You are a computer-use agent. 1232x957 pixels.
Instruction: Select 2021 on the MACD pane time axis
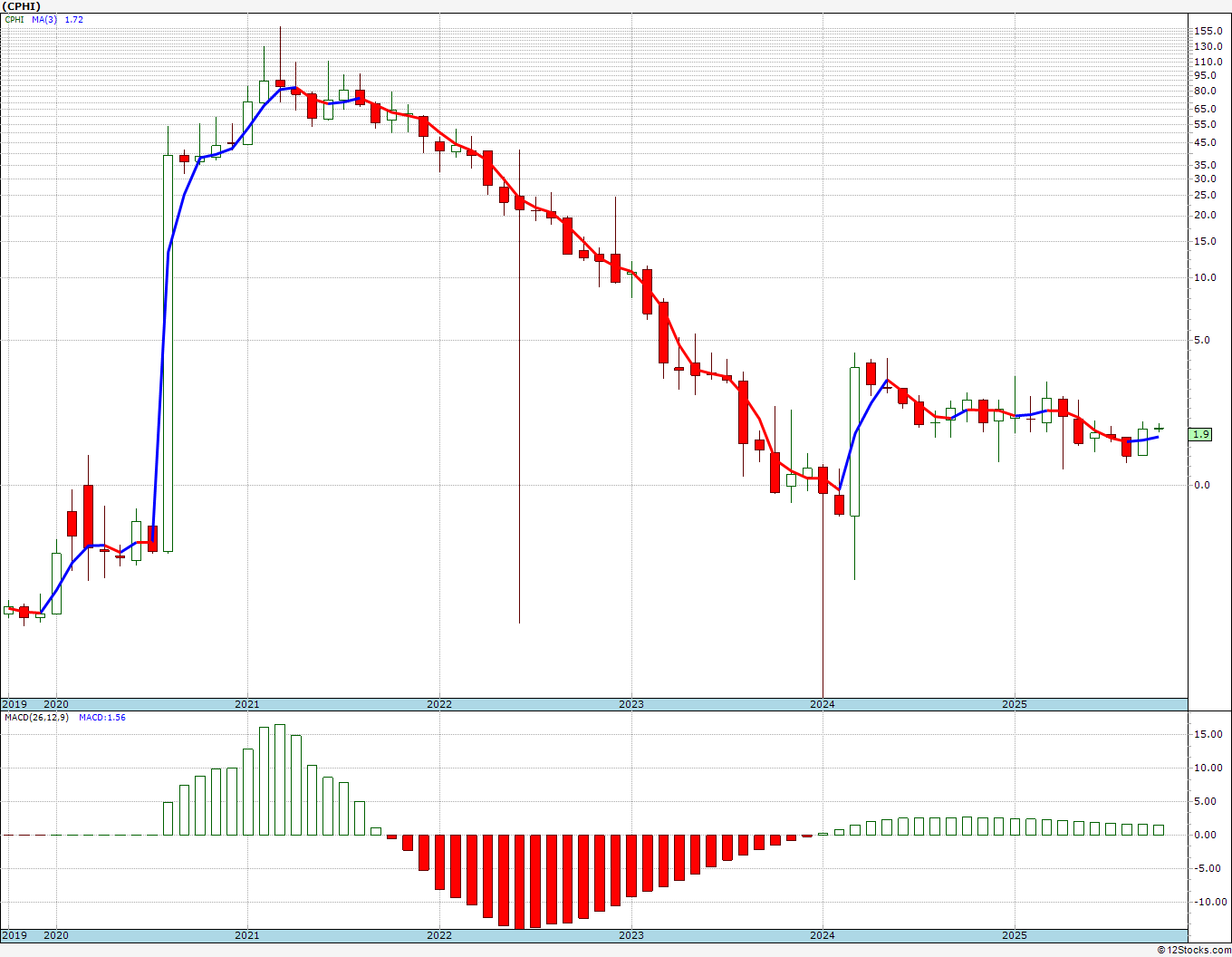(x=247, y=935)
